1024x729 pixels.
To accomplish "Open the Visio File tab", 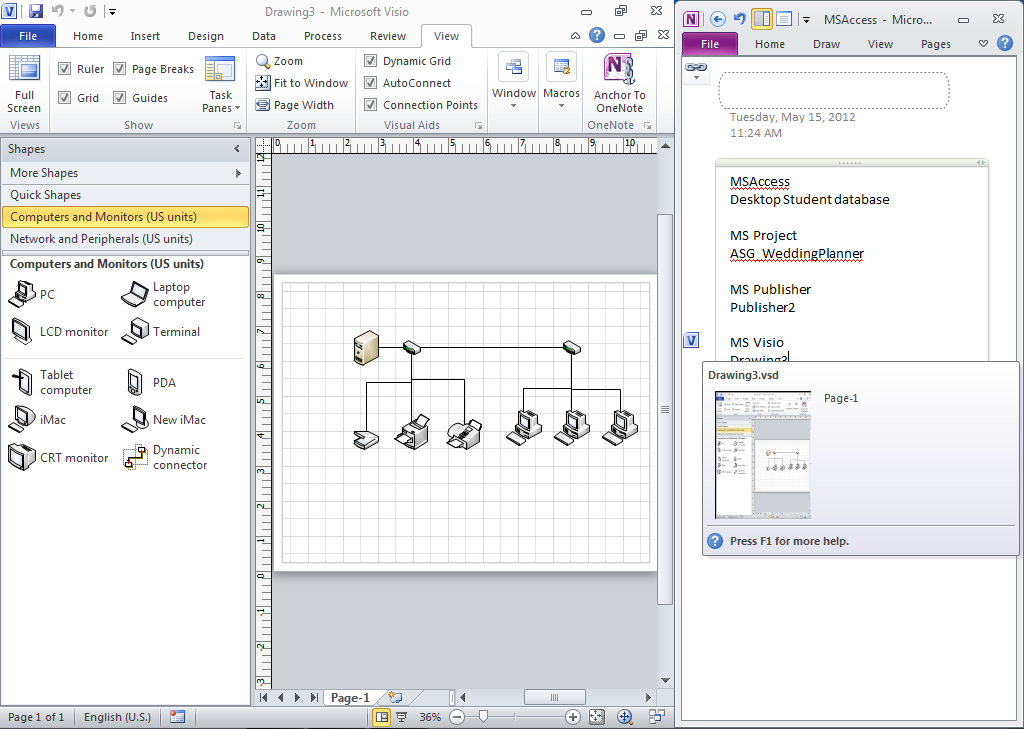I will 28,36.
